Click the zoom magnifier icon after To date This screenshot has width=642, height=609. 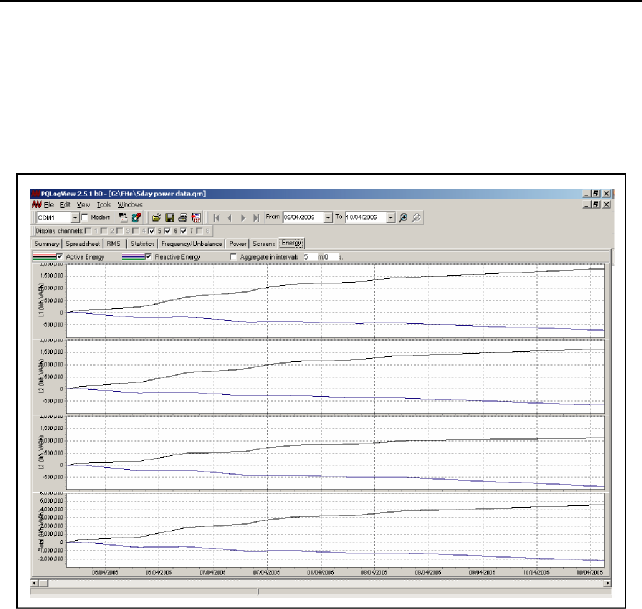pos(403,217)
